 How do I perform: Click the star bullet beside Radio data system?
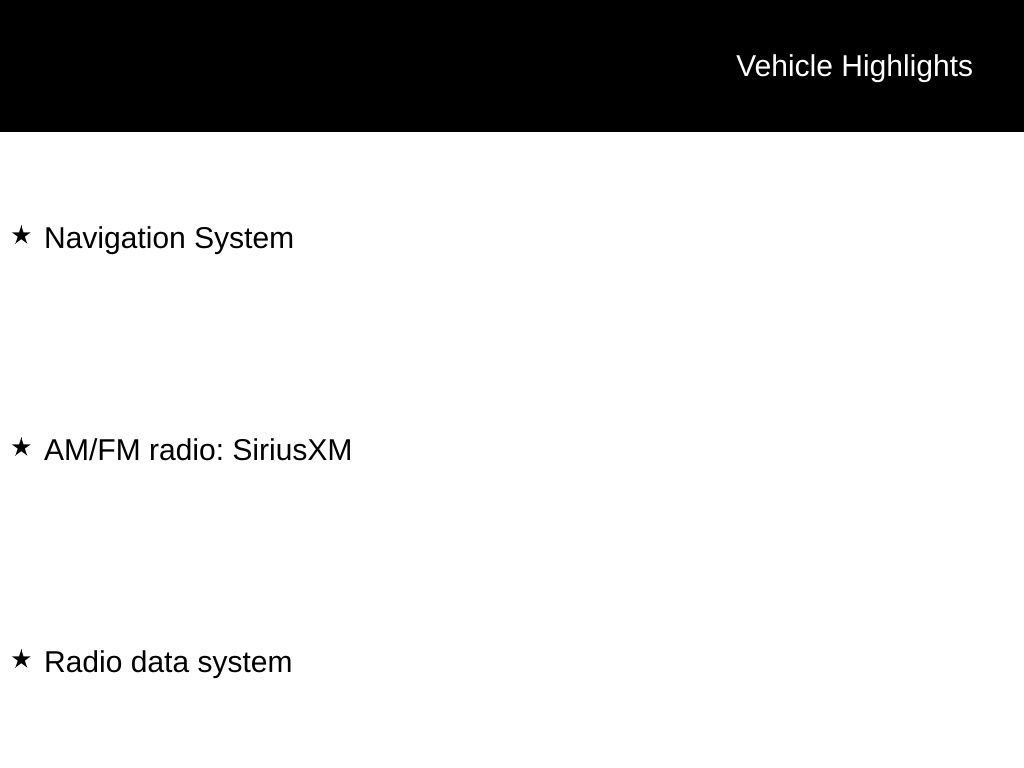pos(21,660)
